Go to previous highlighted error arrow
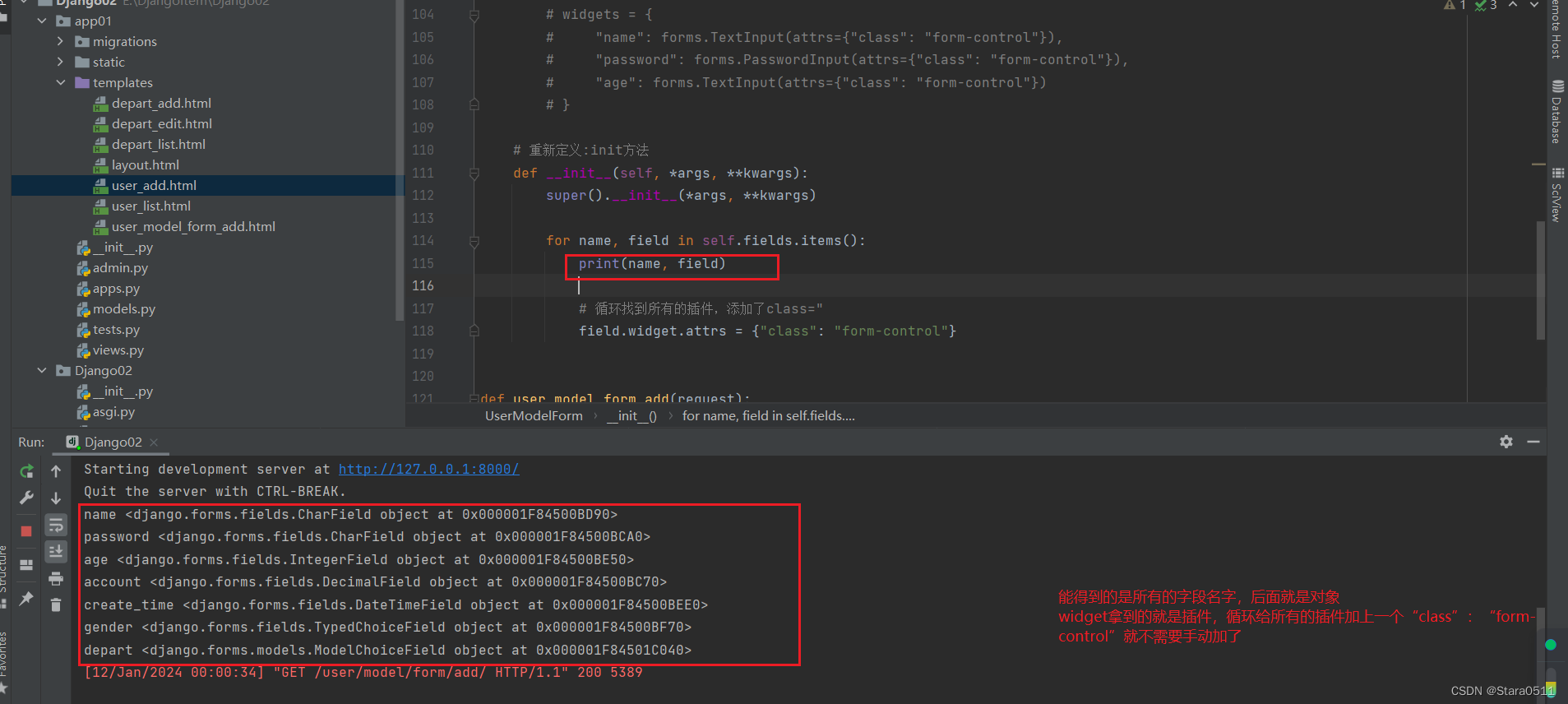 tap(1513, 5)
